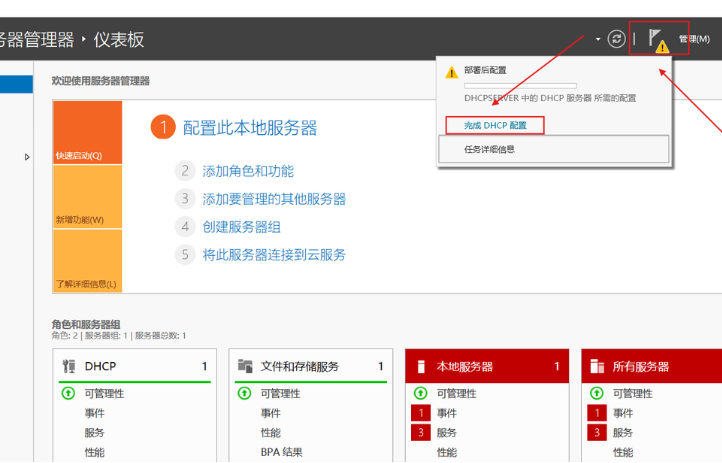Click 配置此本地服务器 link
This screenshot has height=463, width=722.
[x=250, y=127]
